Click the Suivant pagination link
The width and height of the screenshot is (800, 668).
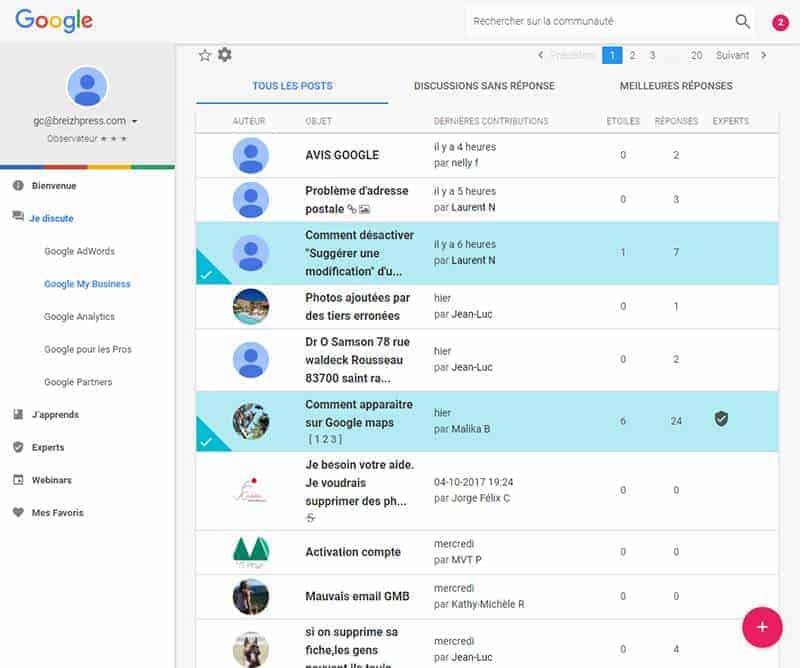coord(732,55)
